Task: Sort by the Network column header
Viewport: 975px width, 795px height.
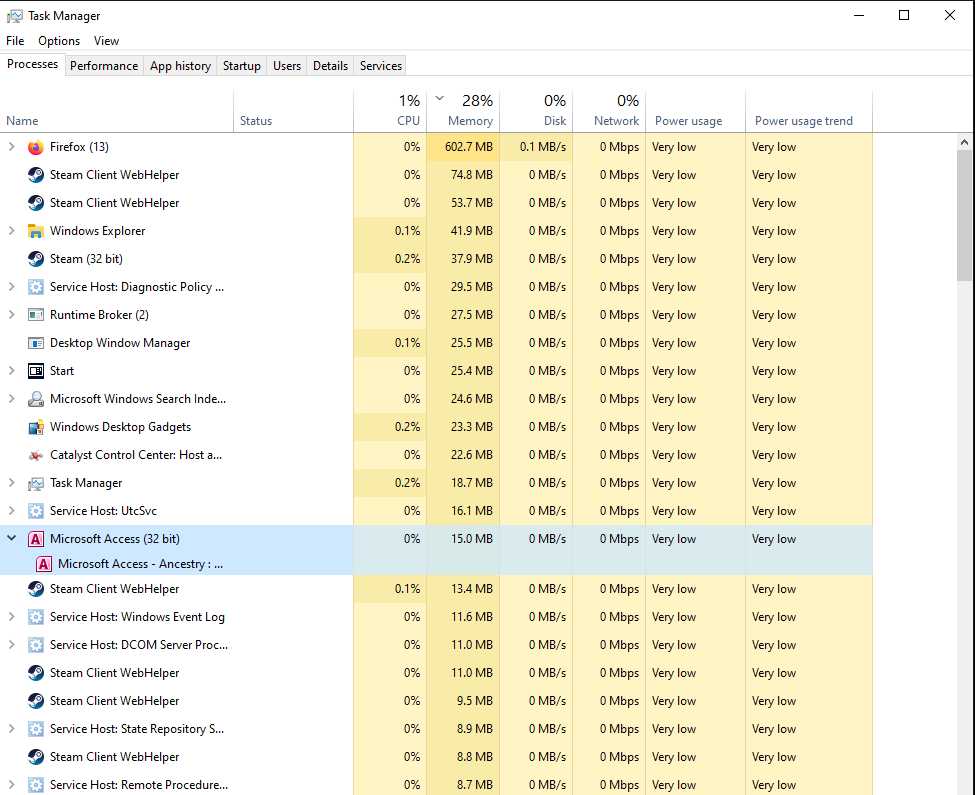Action: (609, 112)
